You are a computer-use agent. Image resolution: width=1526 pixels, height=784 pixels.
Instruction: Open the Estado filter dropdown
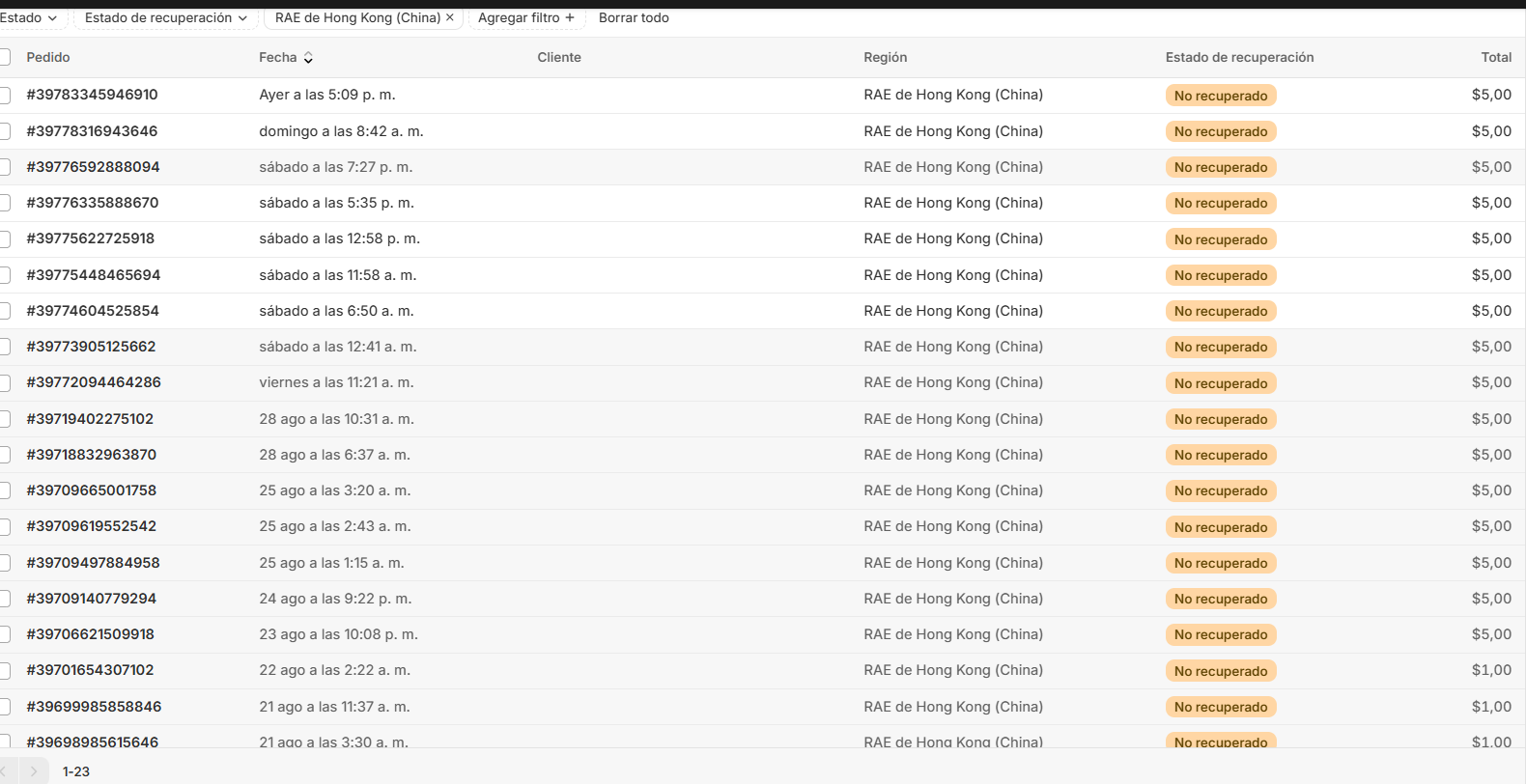pos(29,17)
